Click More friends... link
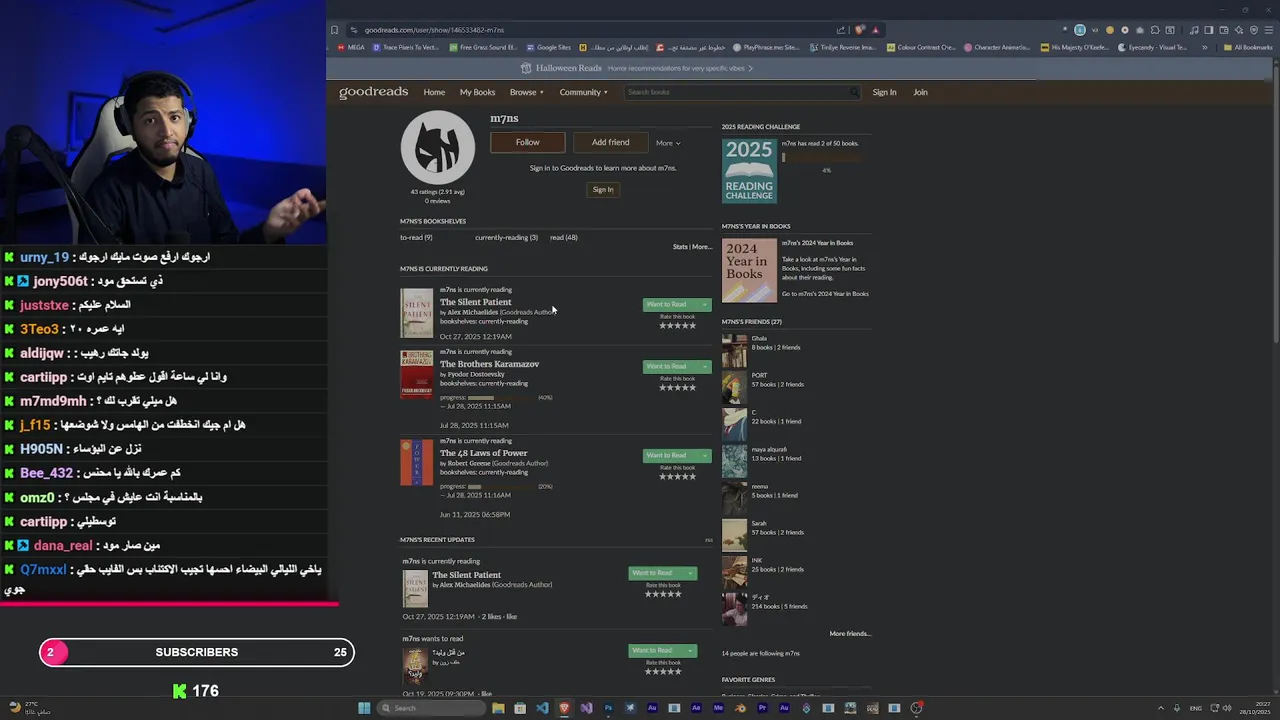This screenshot has width=1280, height=720. click(x=849, y=634)
